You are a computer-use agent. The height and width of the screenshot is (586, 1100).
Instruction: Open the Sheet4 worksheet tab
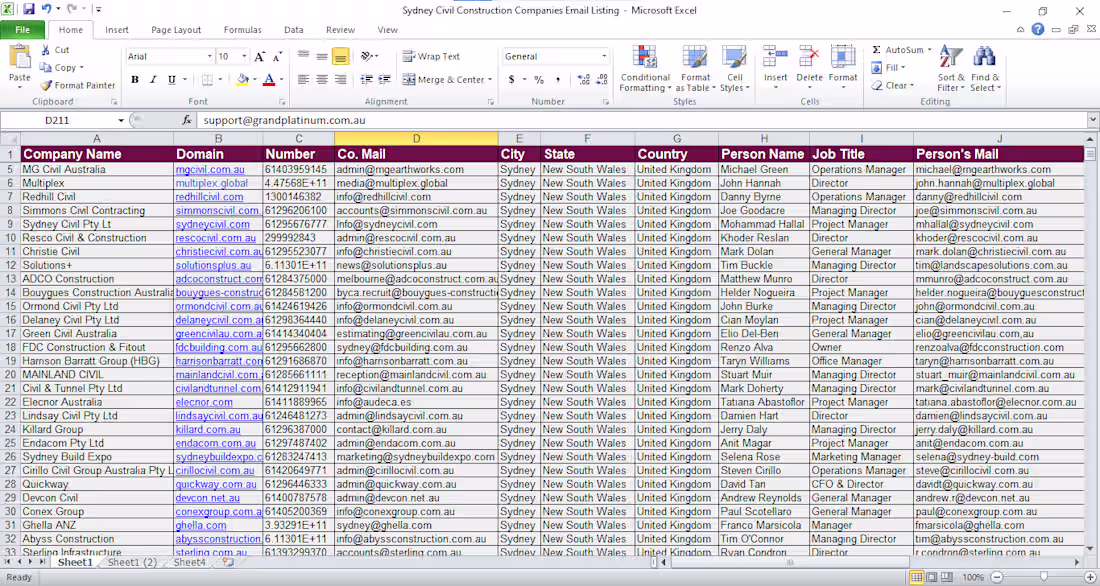(x=189, y=563)
